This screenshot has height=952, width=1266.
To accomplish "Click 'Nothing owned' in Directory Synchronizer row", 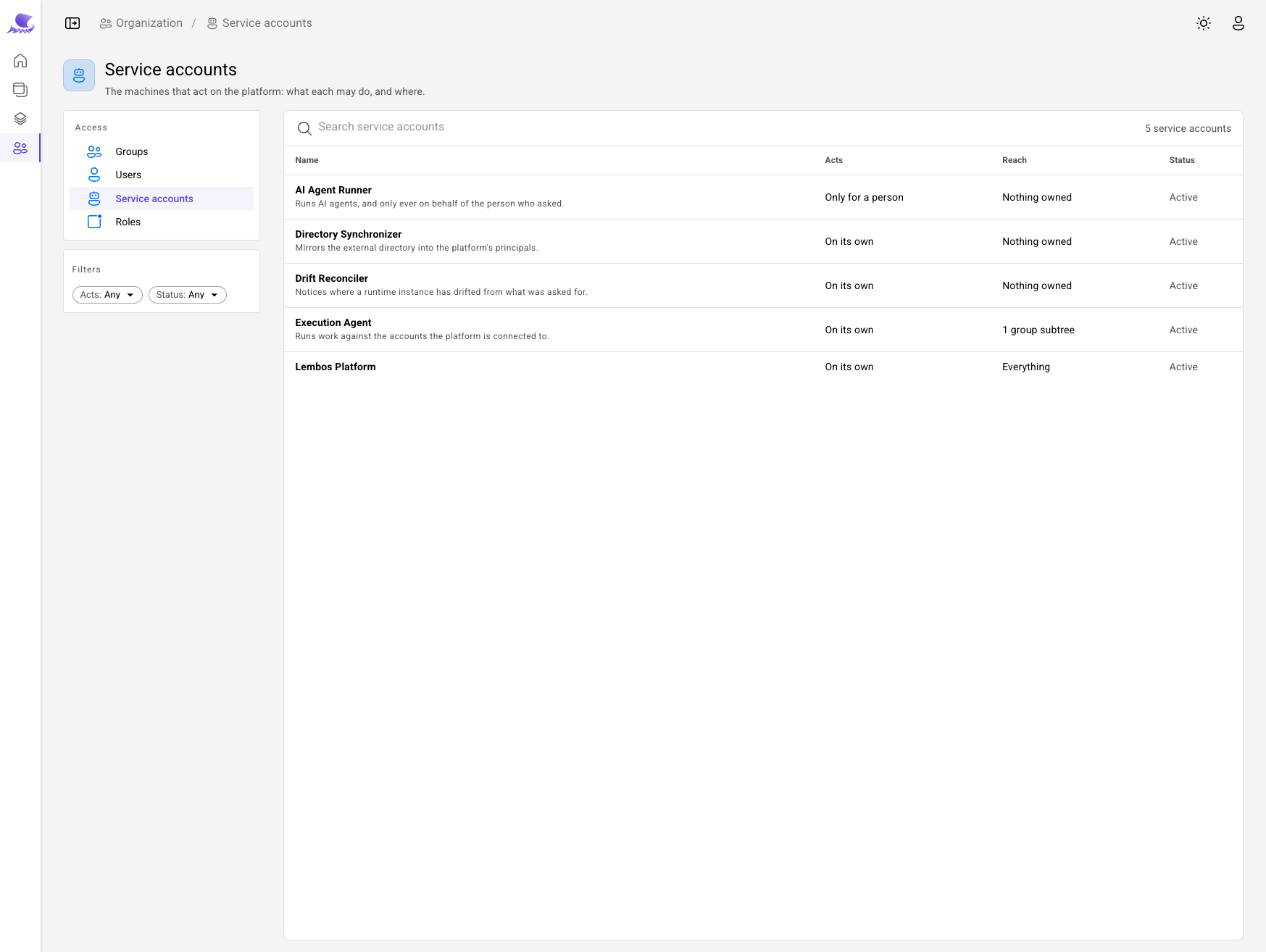I will pyautogui.click(x=1036, y=241).
